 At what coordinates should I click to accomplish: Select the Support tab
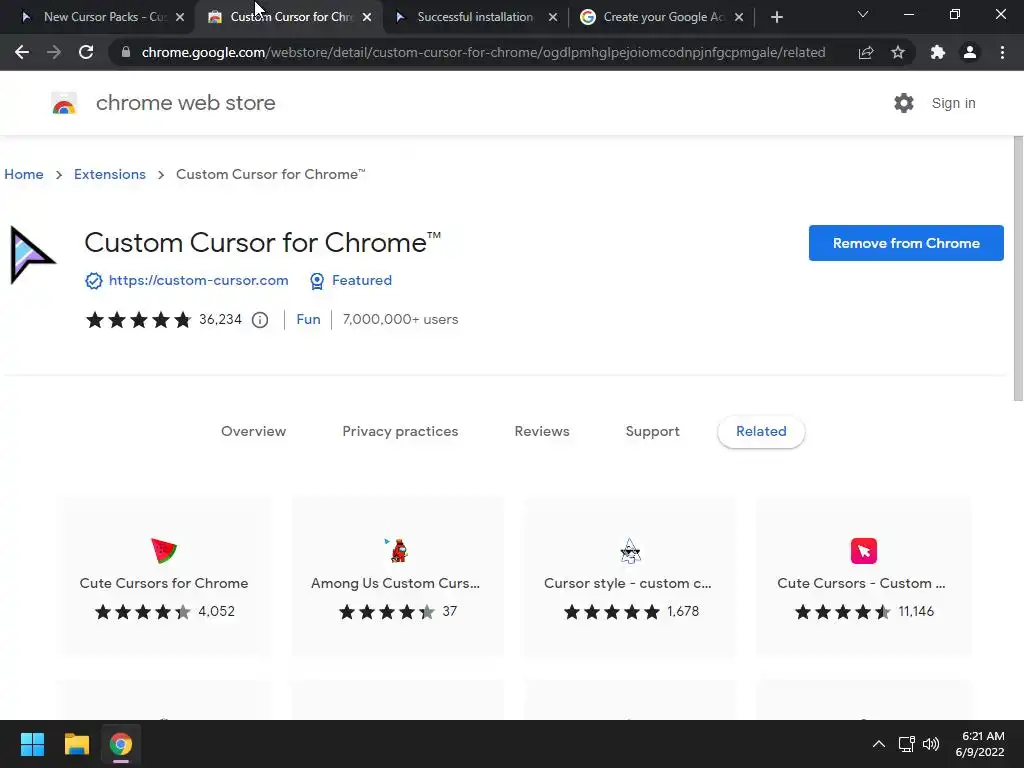pyautogui.click(x=652, y=432)
